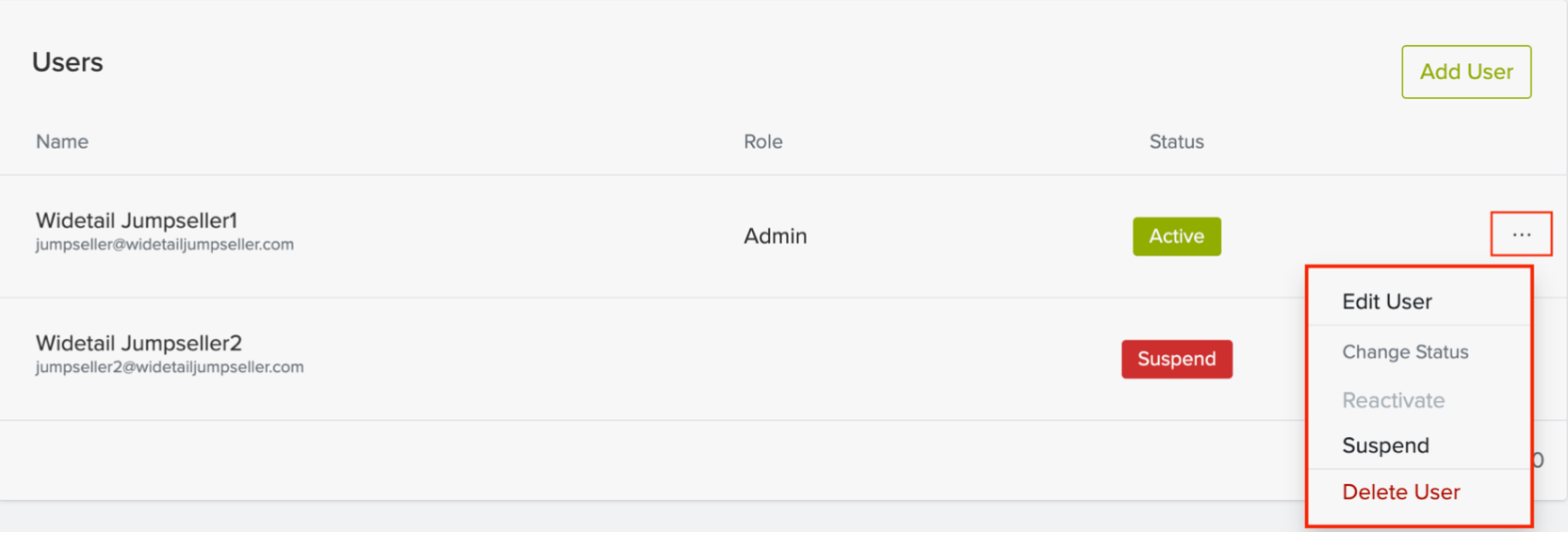This screenshot has height=533, width=1568.
Task: Pick the greyed Reactivate menu option
Action: click(1393, 400)
